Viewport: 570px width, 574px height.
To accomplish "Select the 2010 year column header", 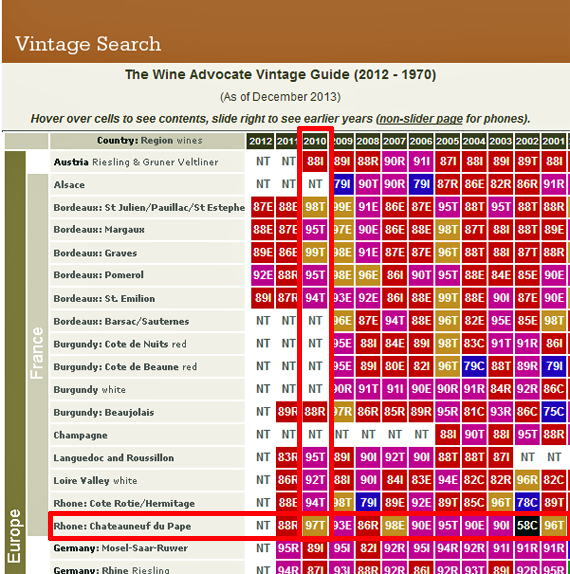I will (314, 141).
